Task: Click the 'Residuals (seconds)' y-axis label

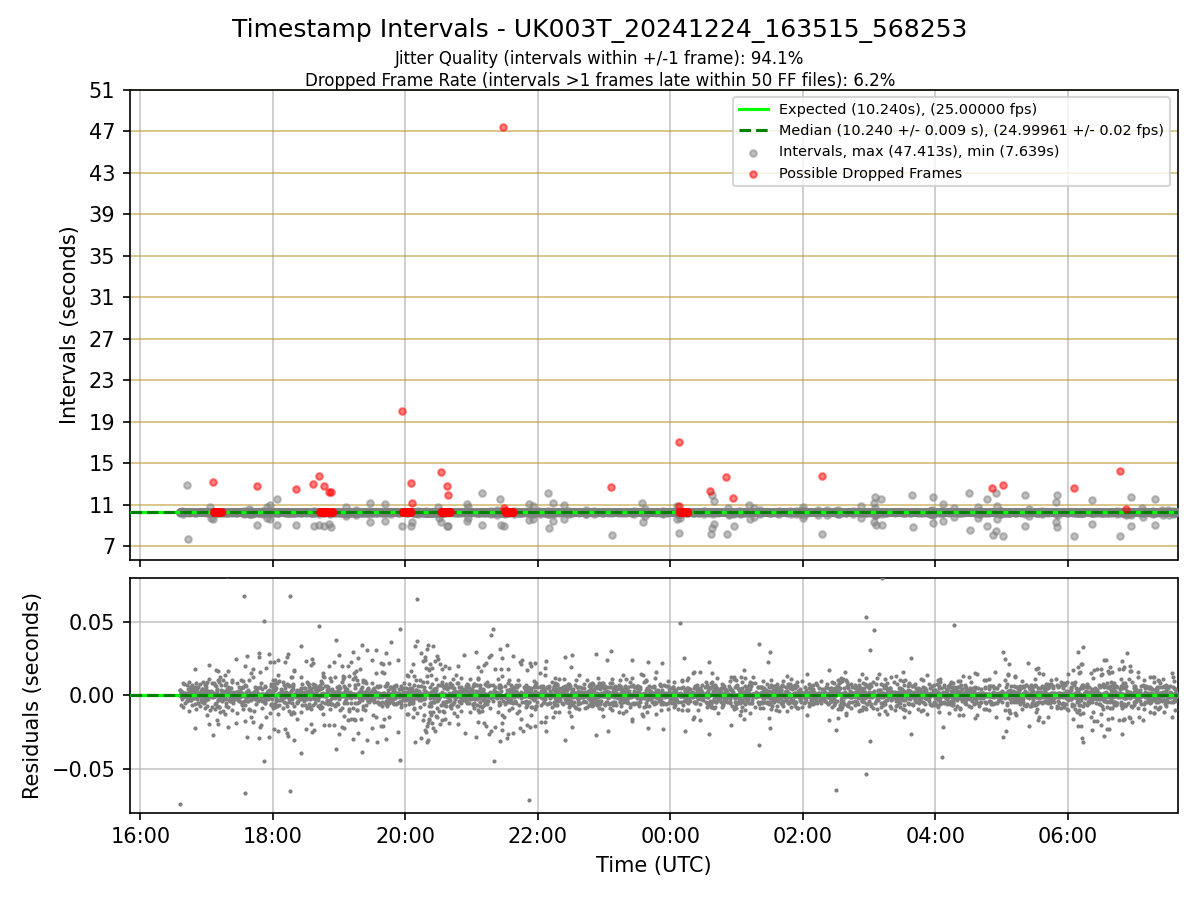Action: point(32,696)
